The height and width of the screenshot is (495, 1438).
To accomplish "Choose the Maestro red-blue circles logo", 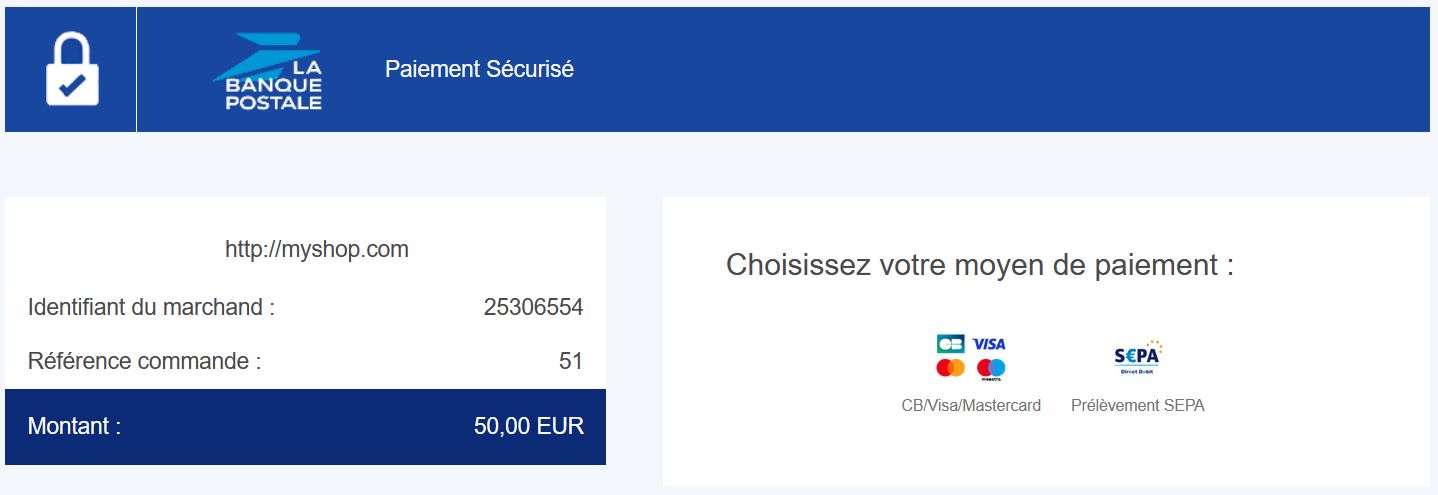I will pyautogui.click(x=990, y=369).
